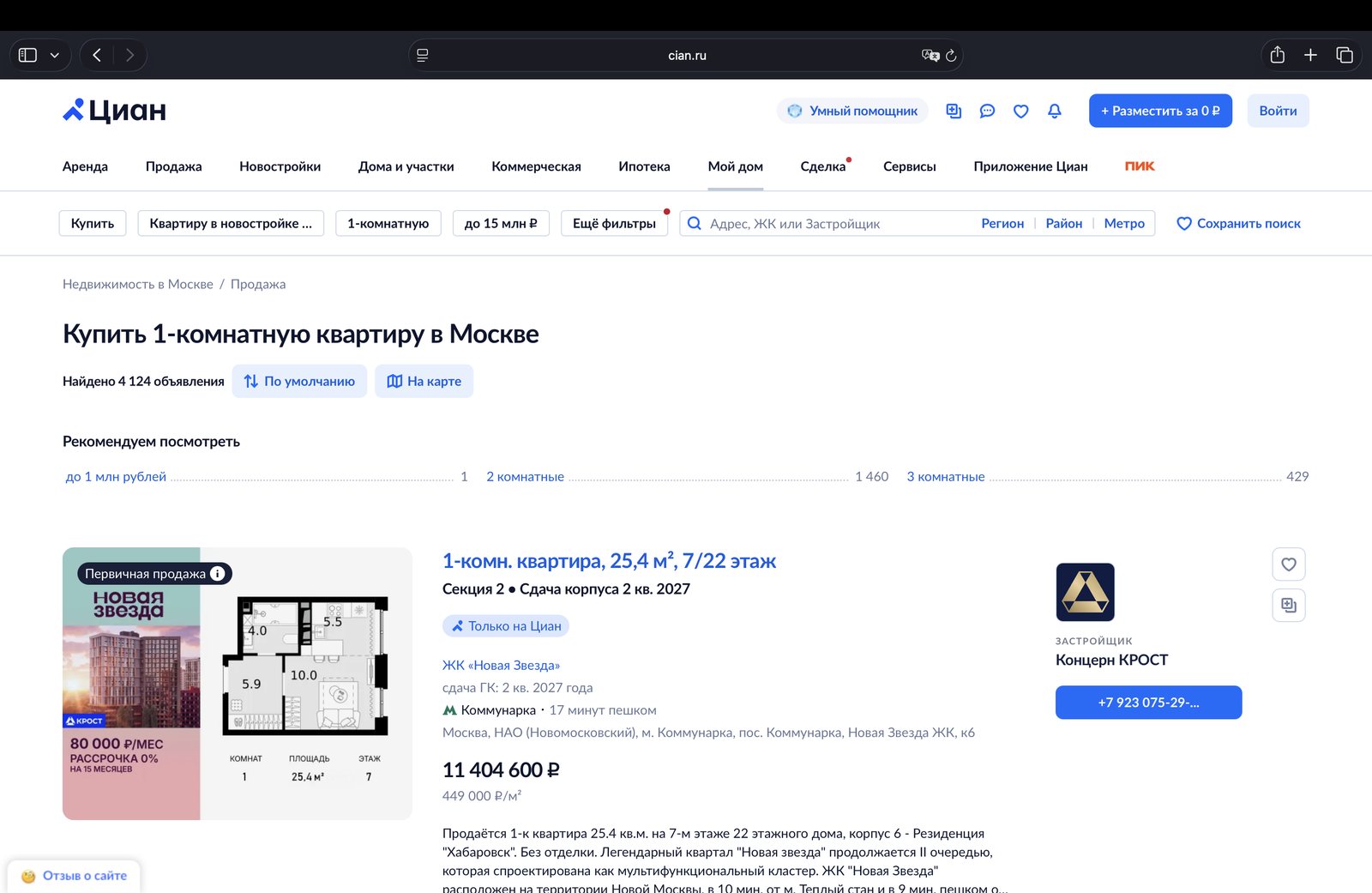Click Разместить за 0 ₽ button
This screenshot has height=893, width=1372.
point(1160,111)
